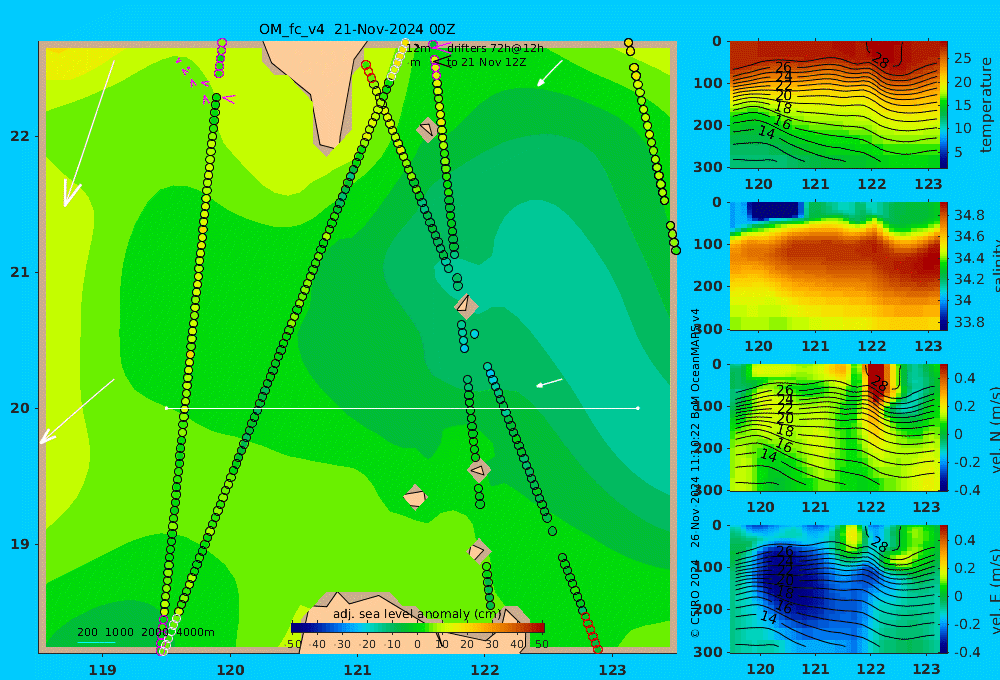This screenshot has height=680, width=1000.
Task: Open the vel. N section panel
Action: tap(834, 427)
